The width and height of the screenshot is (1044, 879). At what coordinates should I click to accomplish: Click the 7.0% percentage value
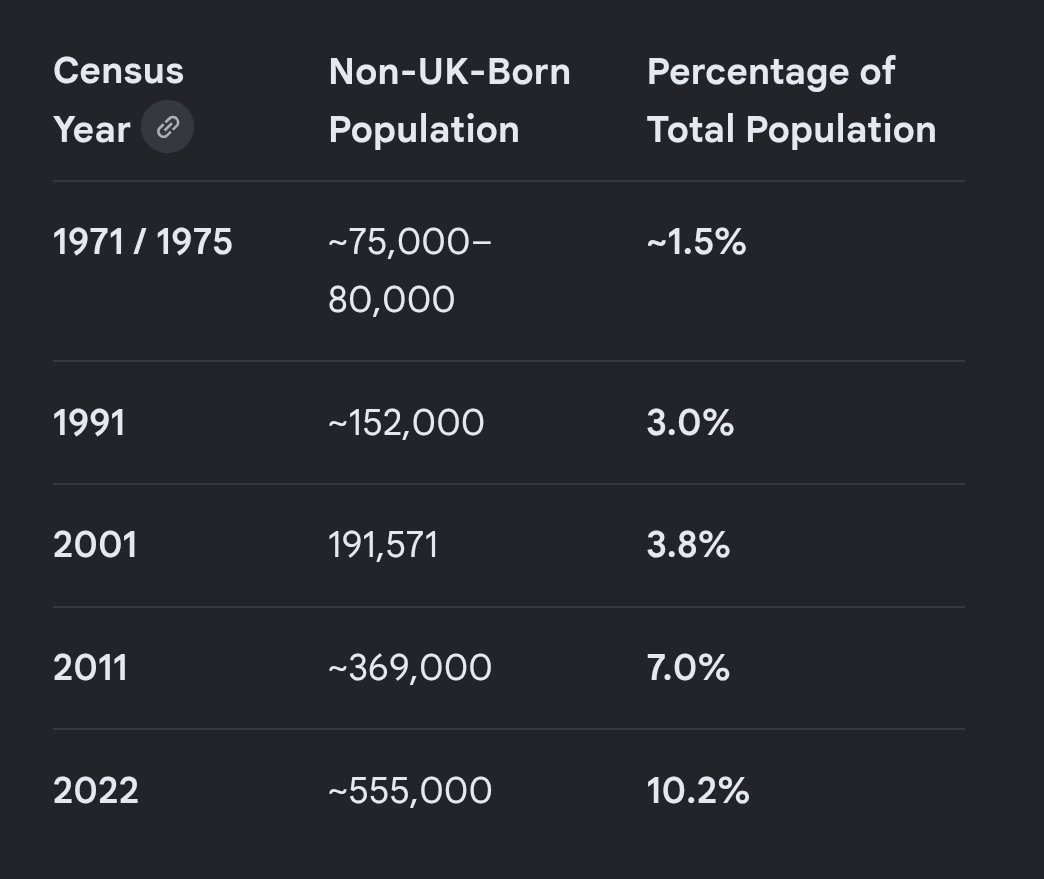[688, 667]
